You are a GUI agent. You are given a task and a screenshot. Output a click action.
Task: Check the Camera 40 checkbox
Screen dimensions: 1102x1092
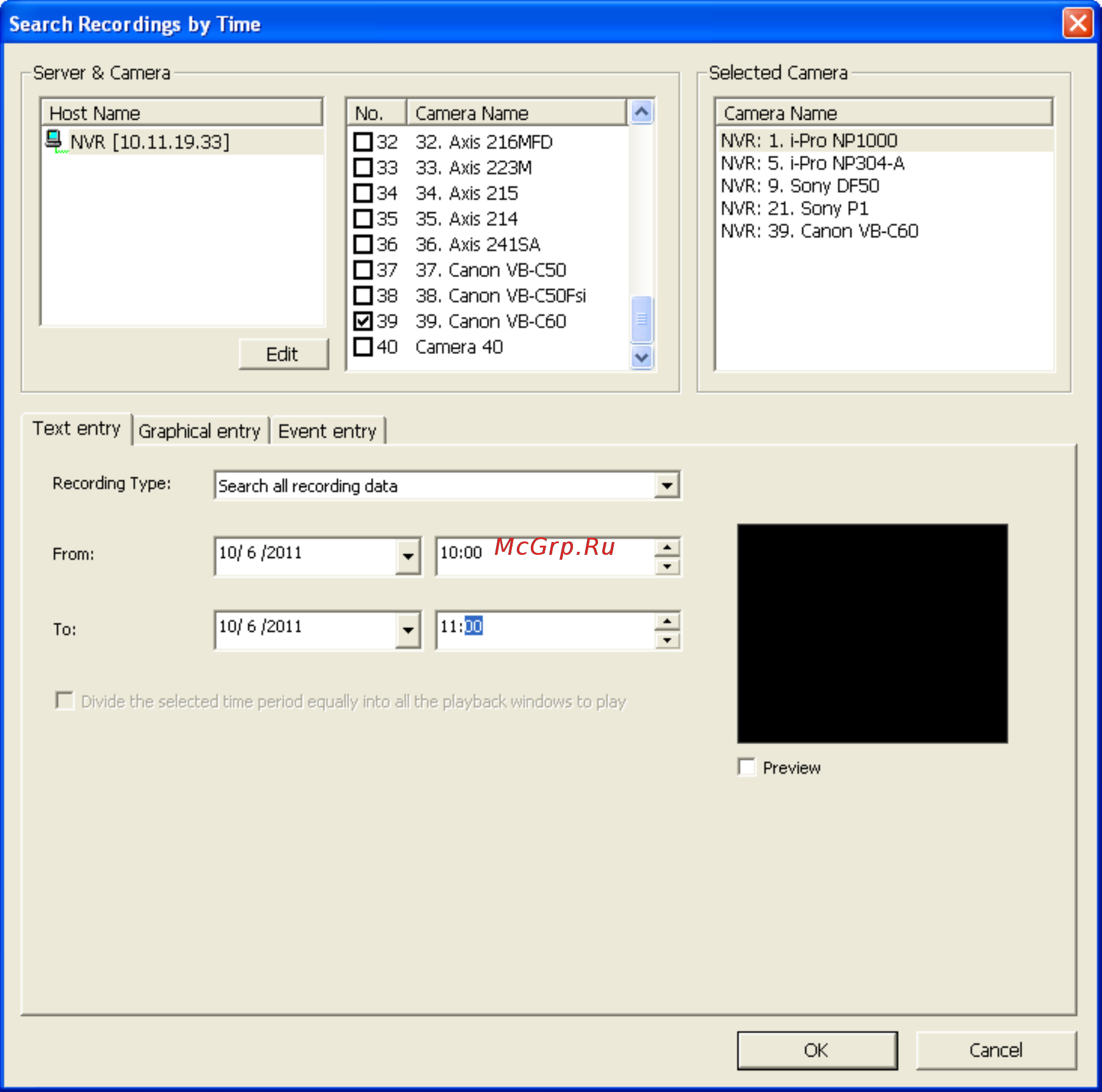(x=363, y=347)
